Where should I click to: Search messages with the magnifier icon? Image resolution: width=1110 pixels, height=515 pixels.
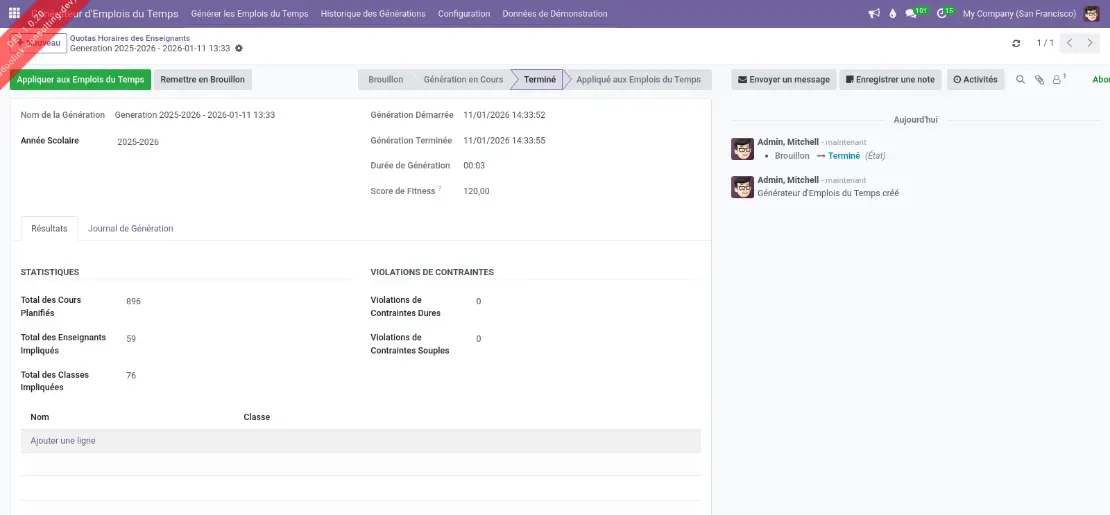pyautogui.click(x=1020, y=80)
